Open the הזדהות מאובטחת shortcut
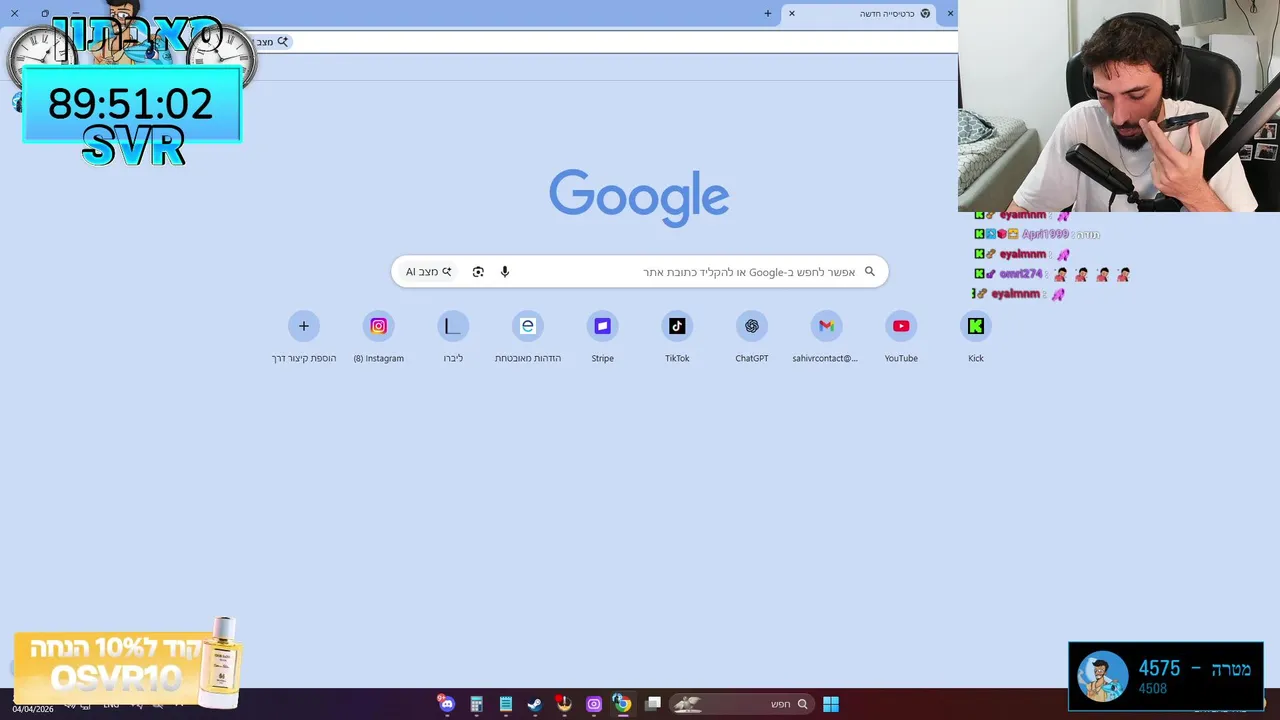 [x=528, y=337]
